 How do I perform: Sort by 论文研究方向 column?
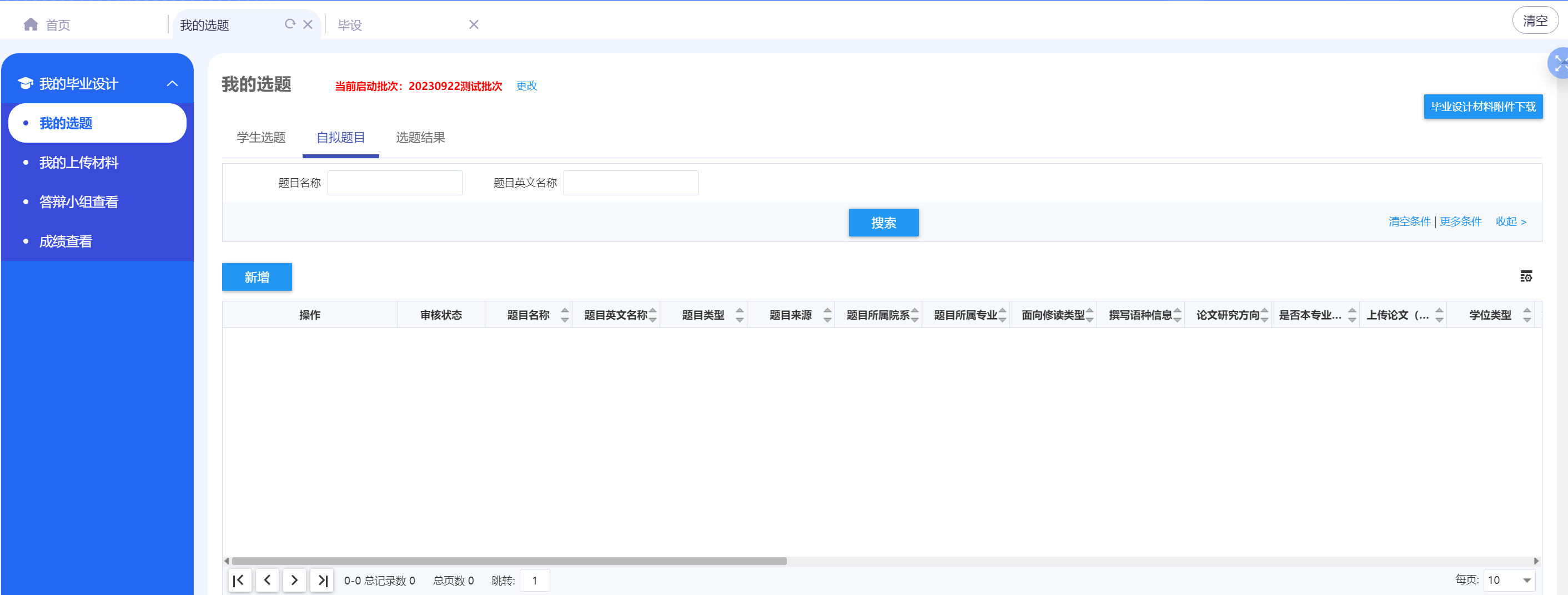click(1264, 315)
